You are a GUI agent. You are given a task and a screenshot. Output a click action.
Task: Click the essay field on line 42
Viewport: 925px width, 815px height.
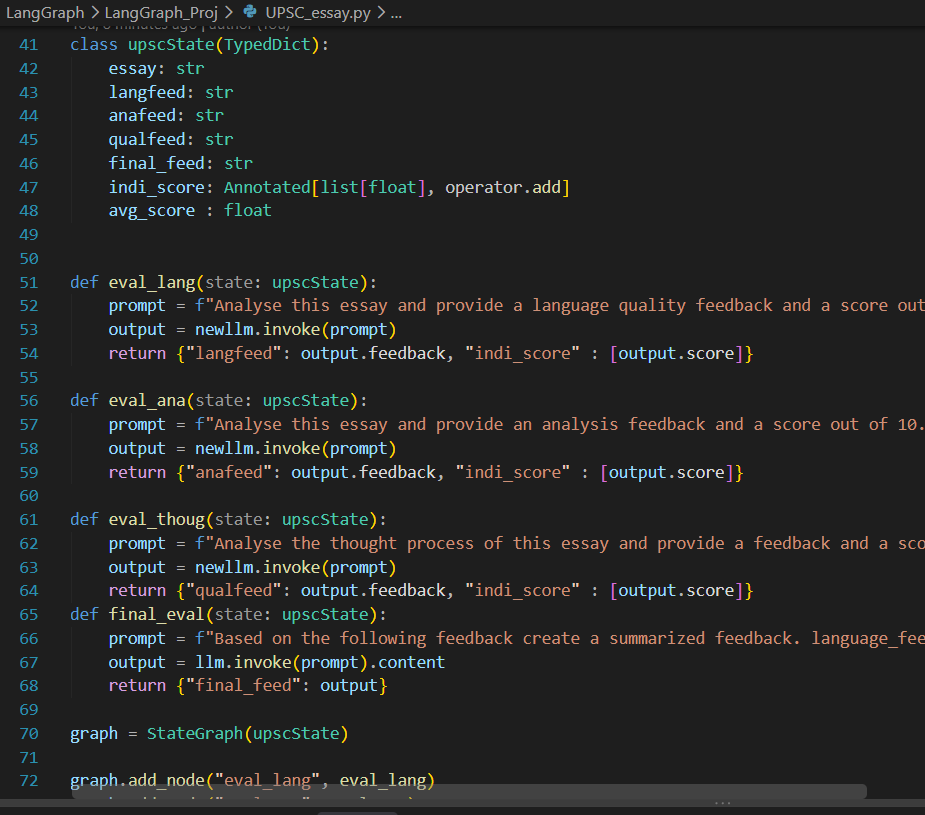pyautogui.click(x=132, y=68)
